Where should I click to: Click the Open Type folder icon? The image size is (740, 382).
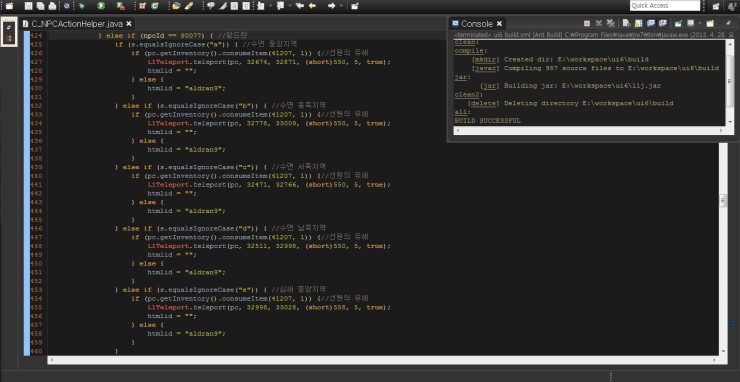point(176,6)
